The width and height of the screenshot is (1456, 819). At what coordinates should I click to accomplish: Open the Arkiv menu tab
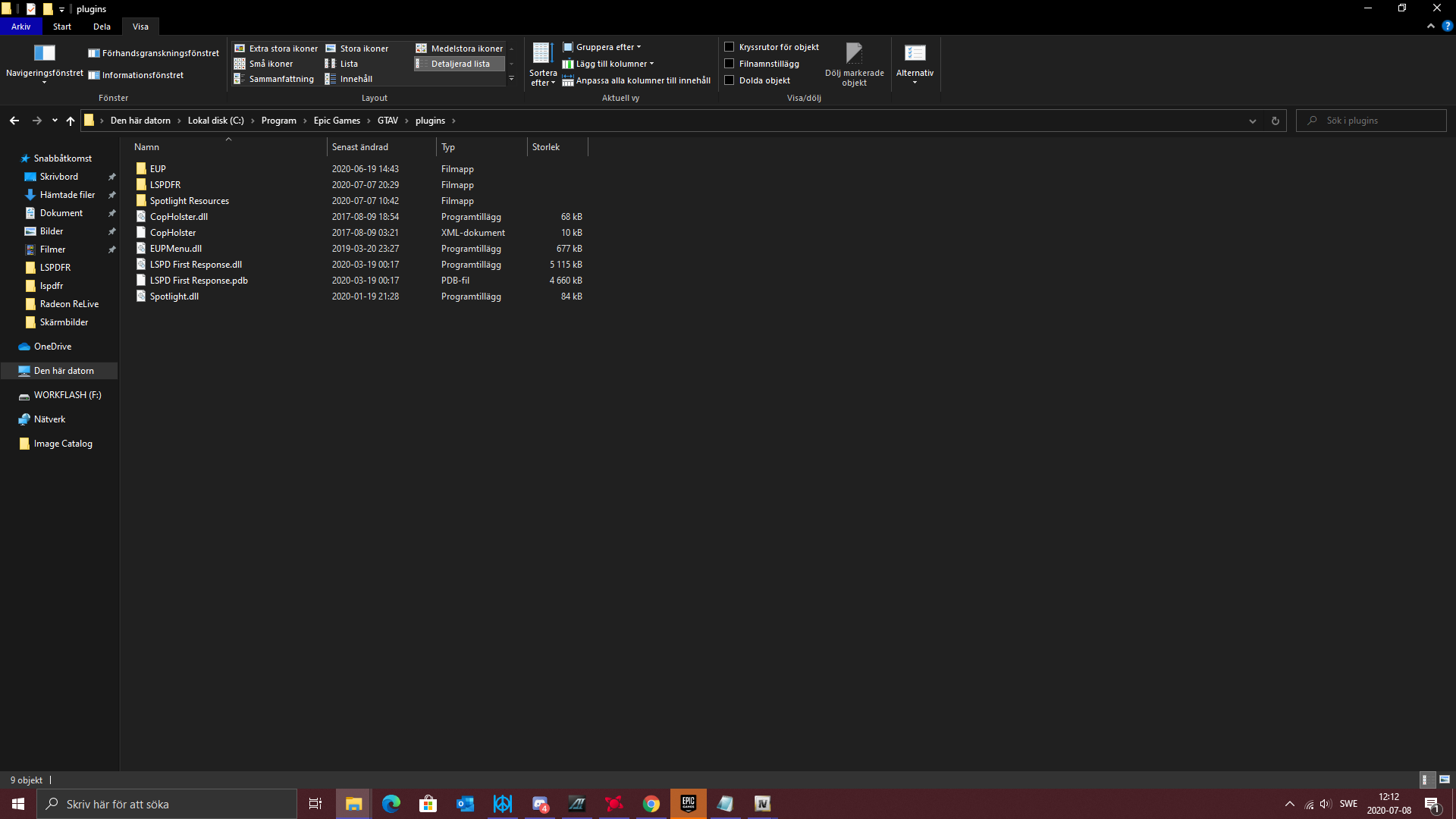point(20,27)
